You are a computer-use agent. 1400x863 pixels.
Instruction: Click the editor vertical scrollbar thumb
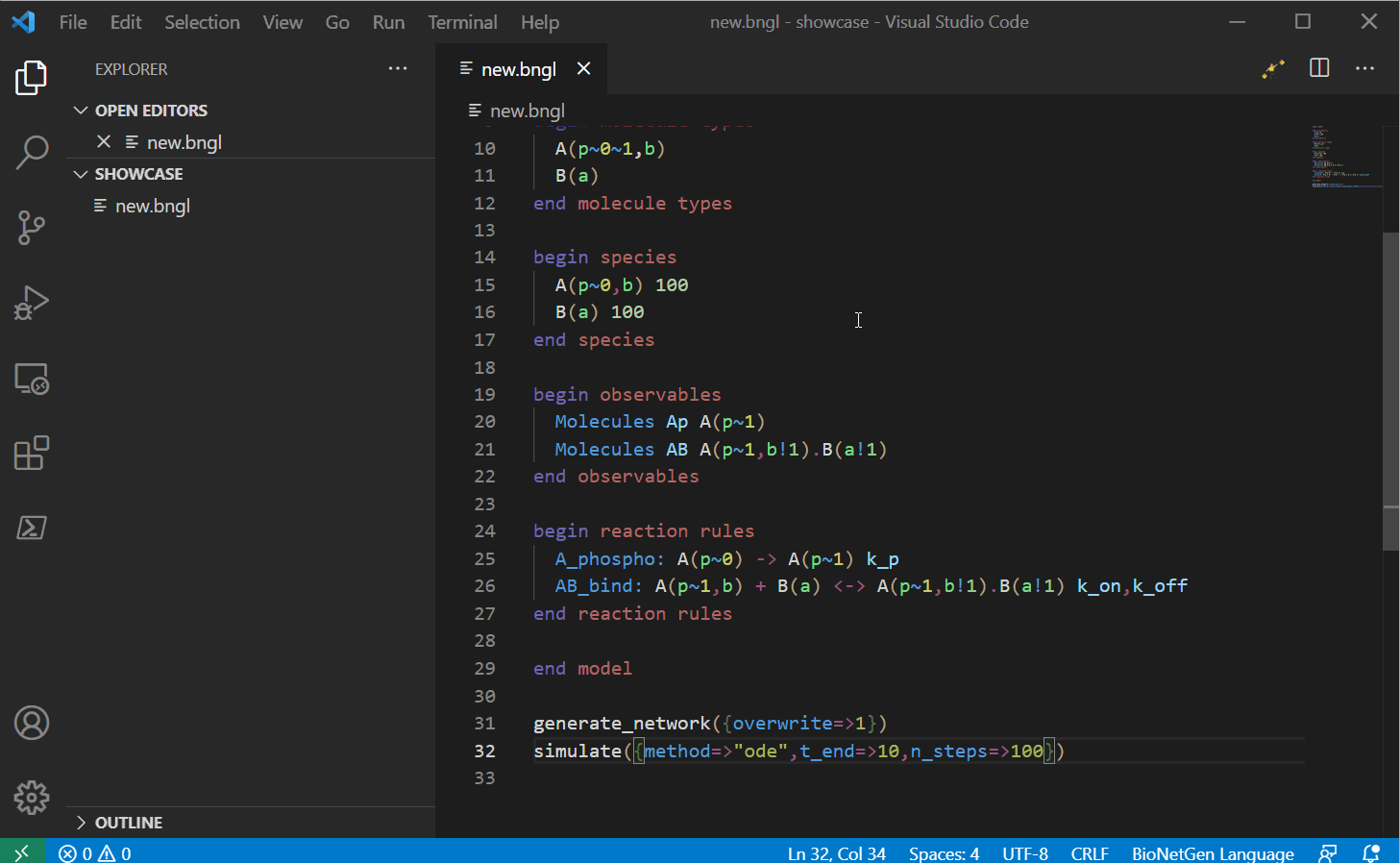(x=1391, y=391)
